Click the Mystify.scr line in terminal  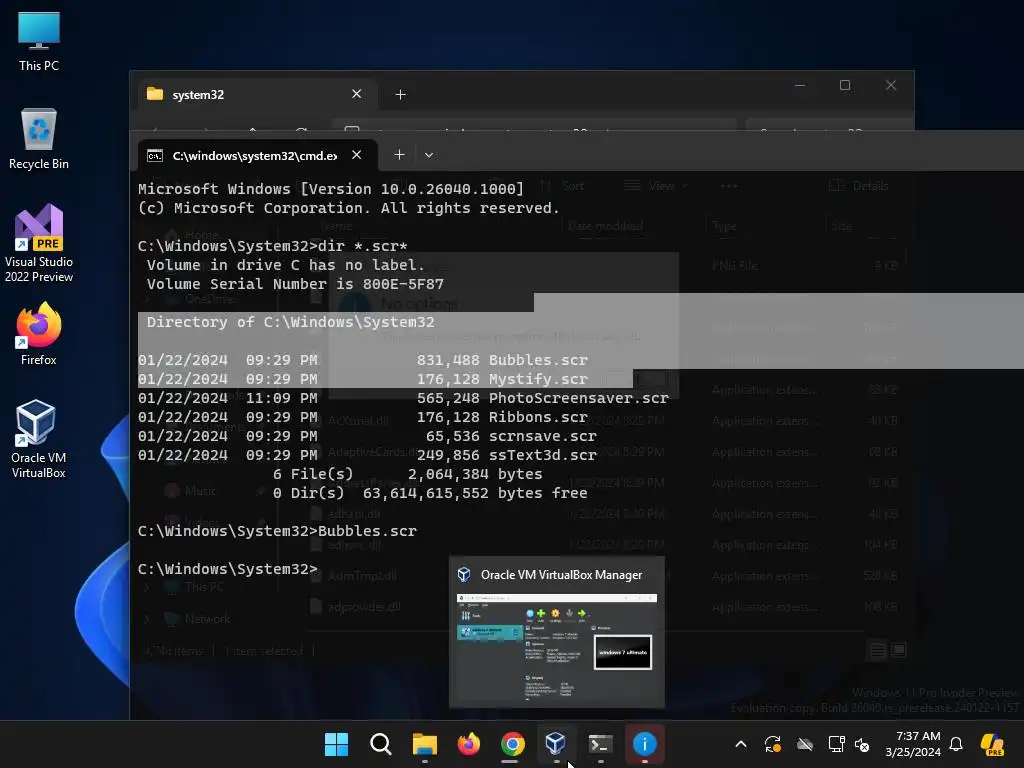[x=363, y=379]
